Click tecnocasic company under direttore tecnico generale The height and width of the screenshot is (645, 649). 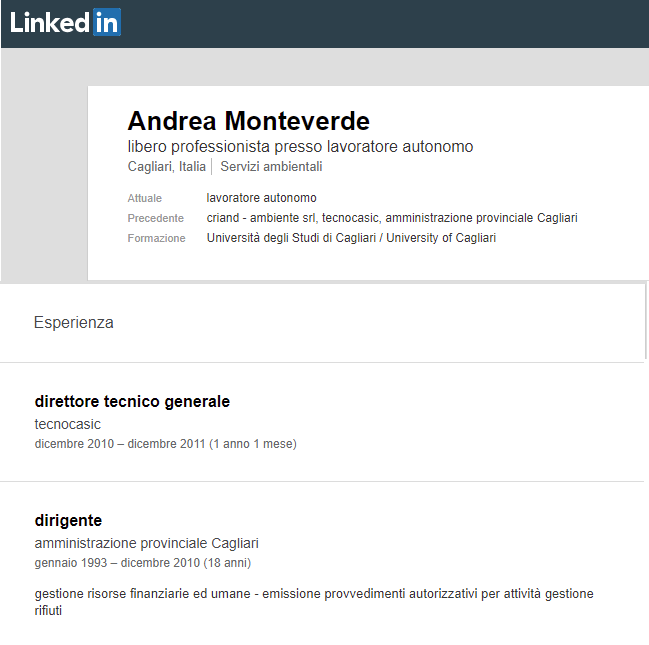point(67,424)
